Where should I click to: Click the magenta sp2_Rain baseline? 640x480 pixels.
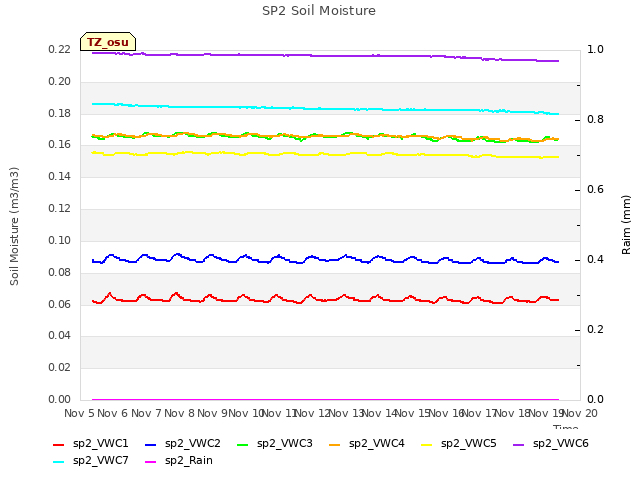point(325,400)
